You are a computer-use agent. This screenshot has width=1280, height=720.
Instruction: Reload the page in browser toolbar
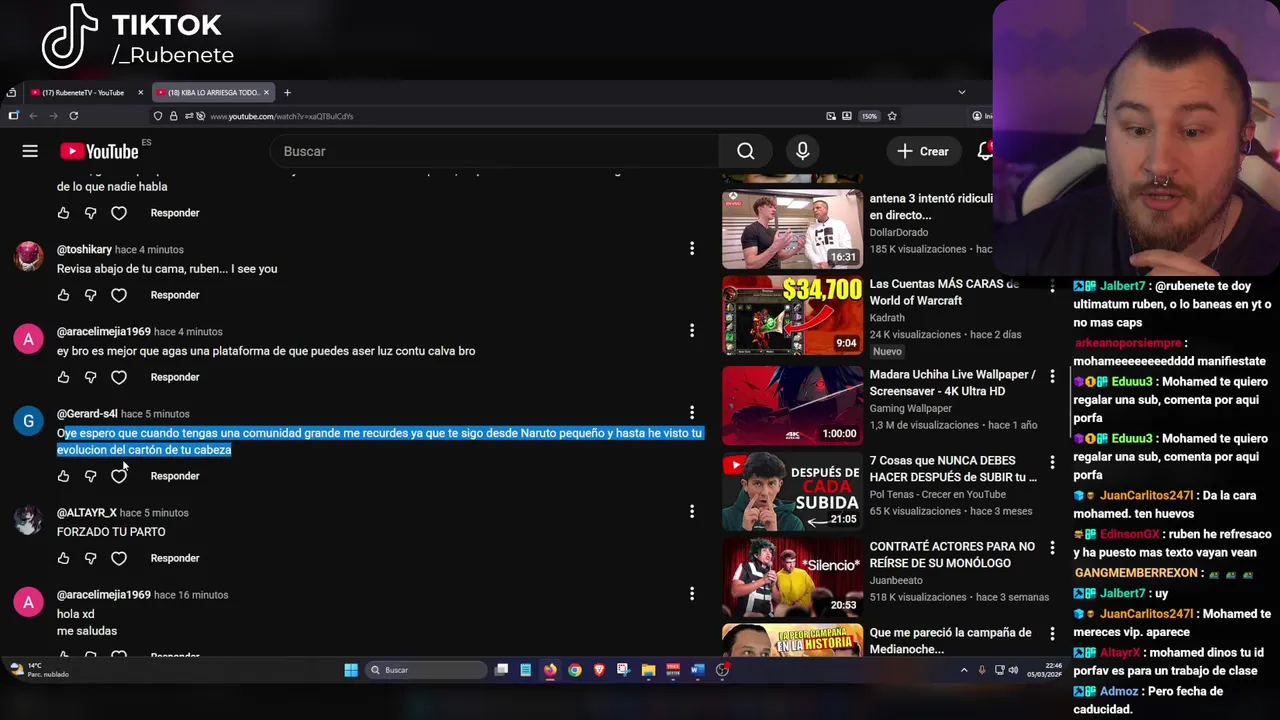[x=73, y=116]
